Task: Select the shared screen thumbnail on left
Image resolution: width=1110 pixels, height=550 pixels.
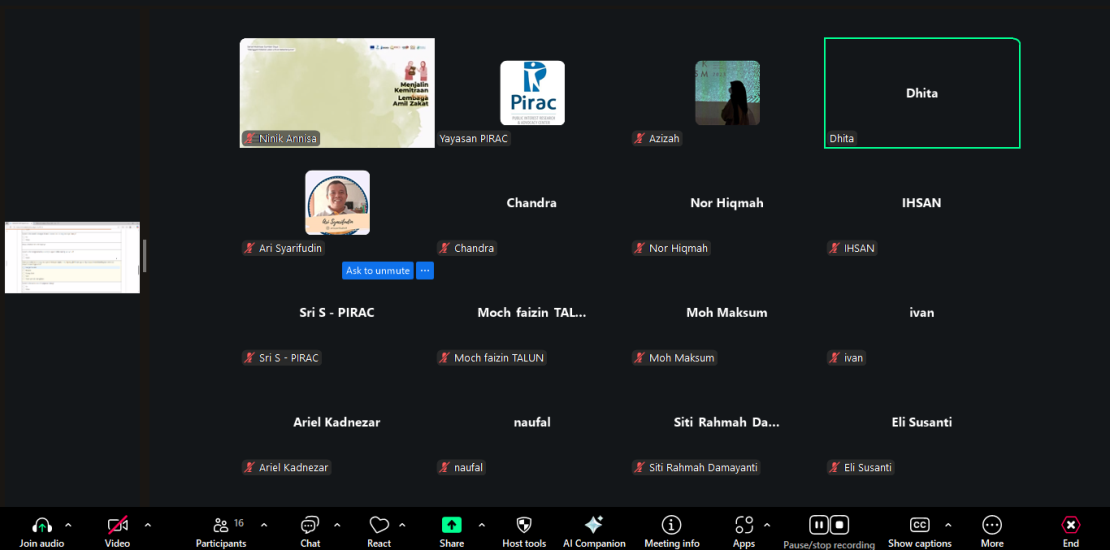Action: point(72,257)
